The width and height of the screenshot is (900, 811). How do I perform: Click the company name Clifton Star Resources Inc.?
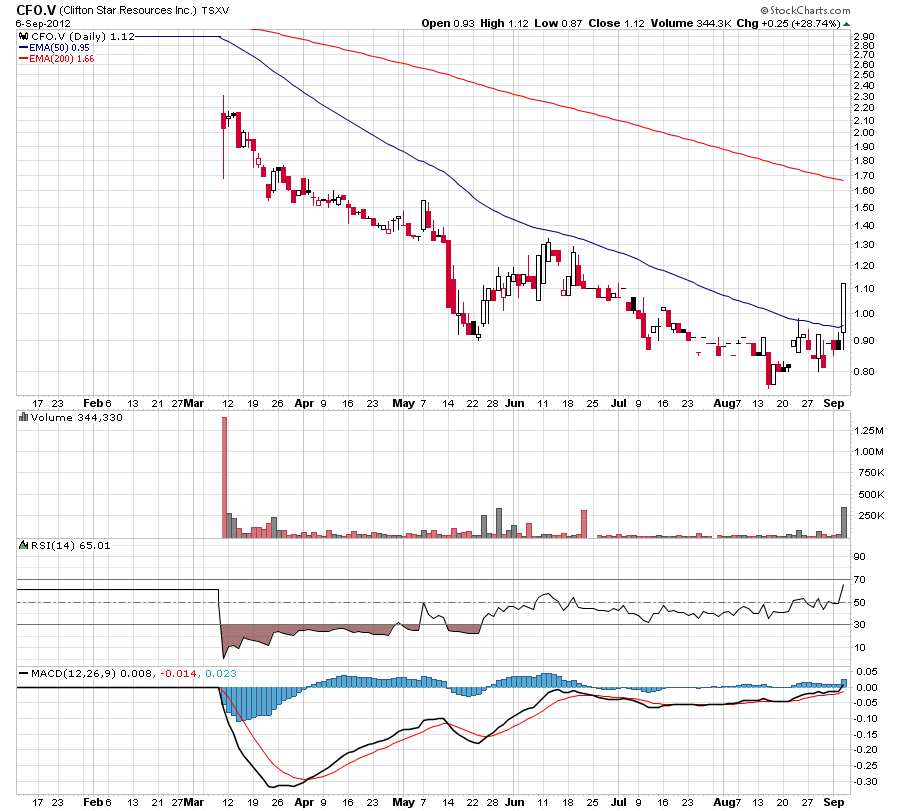pos(128,10)
